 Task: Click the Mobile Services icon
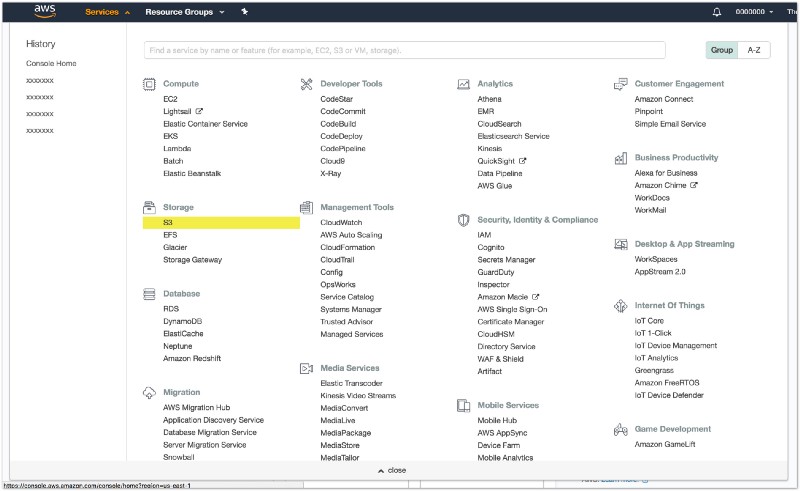tap(463, 406)
